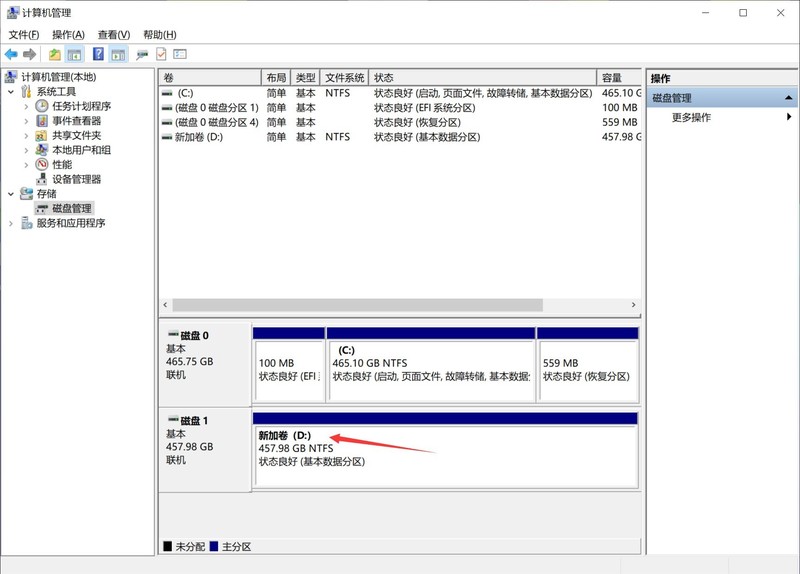Sort by Status (状态) column header

483,78
